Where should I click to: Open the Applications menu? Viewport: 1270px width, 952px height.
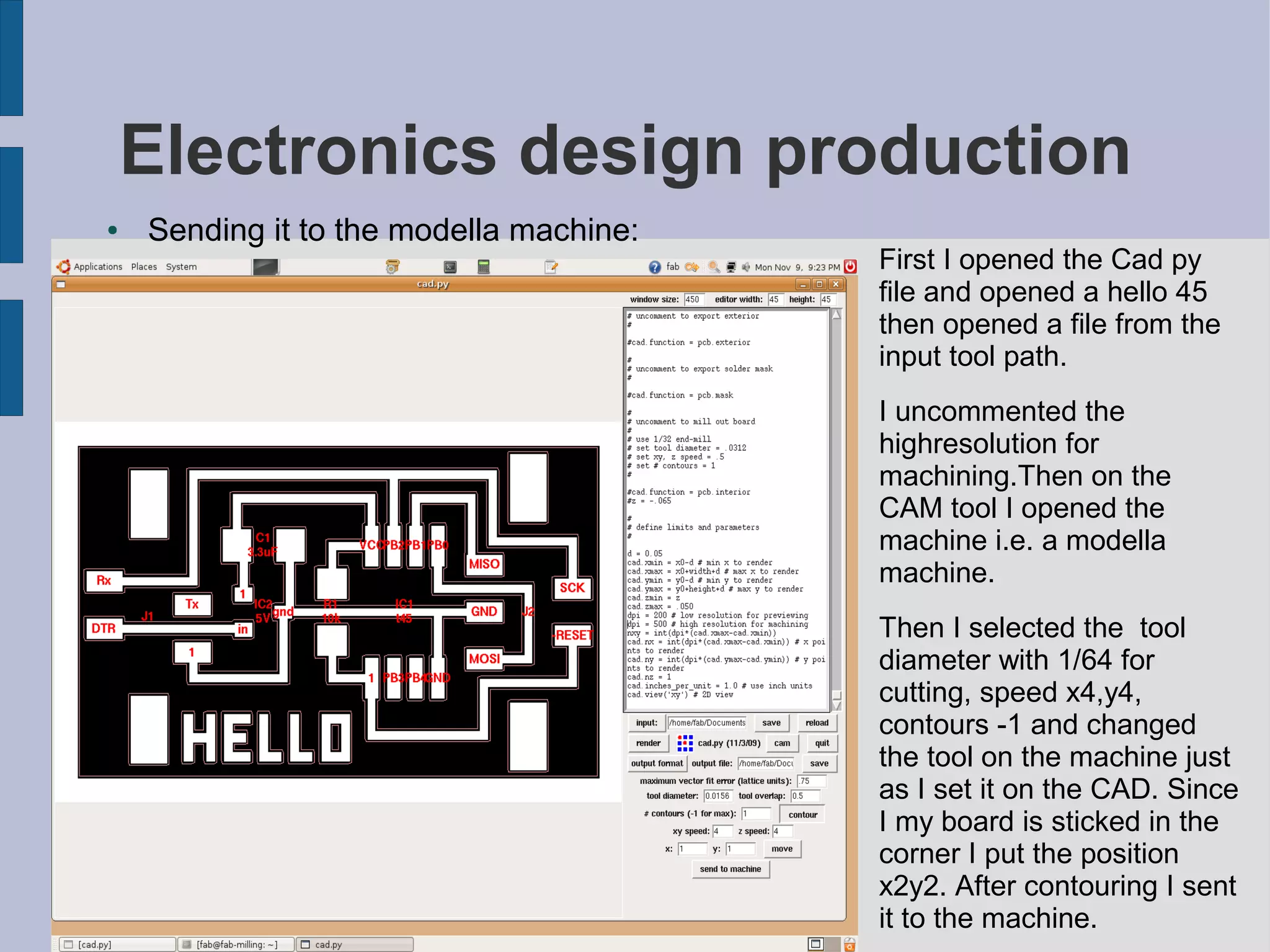pos(97,267)
